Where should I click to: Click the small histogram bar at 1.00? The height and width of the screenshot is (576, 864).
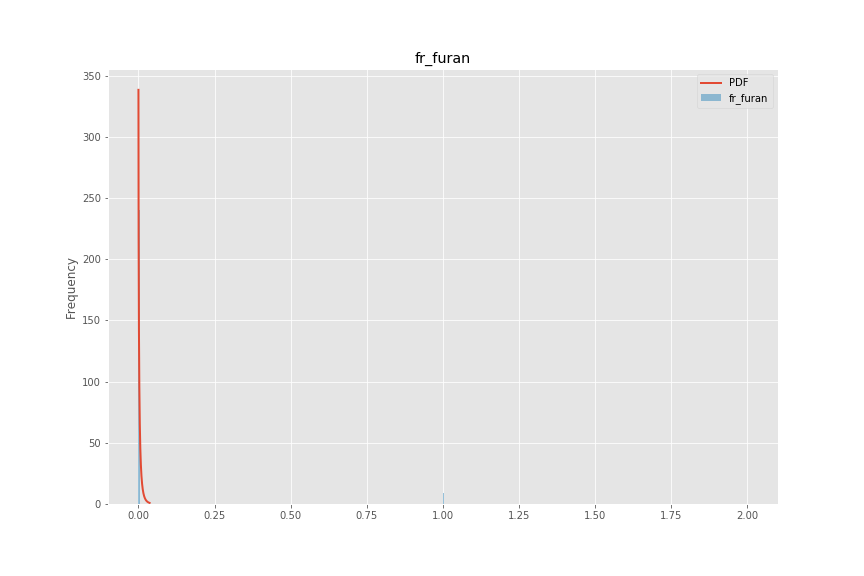click(443, 498)
